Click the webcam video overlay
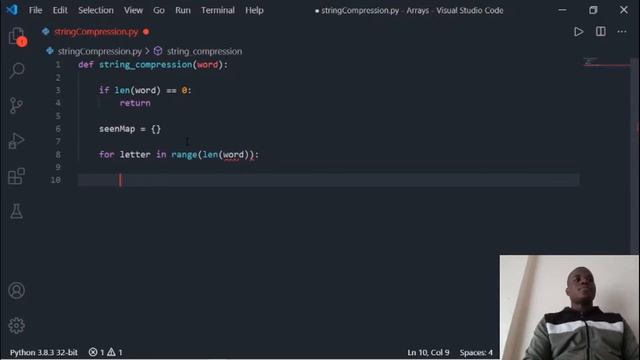 tap(569, 307)
